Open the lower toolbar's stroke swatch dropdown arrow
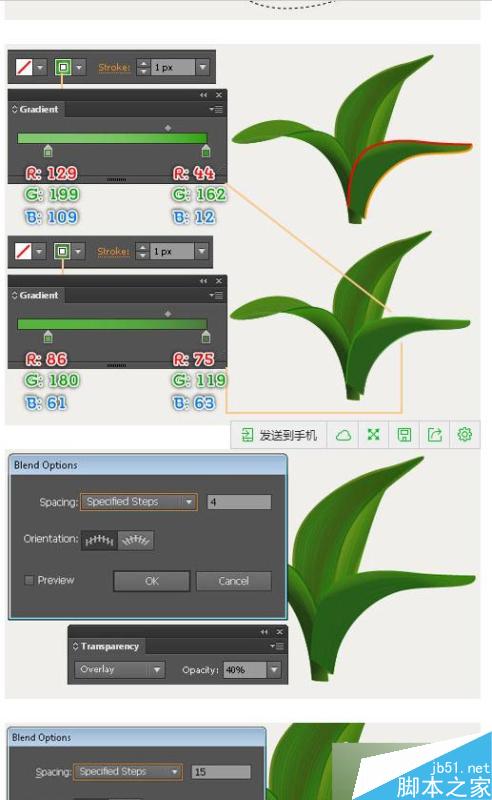Screen dimensions: 492x800 pyautogui.click(x=78, y=251)
